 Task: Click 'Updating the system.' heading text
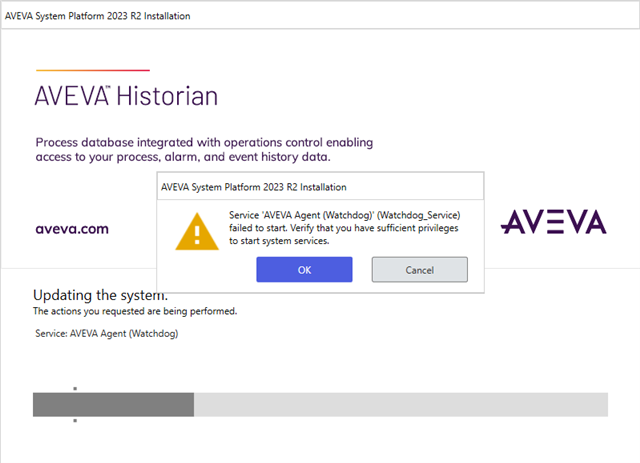[100, 295]
